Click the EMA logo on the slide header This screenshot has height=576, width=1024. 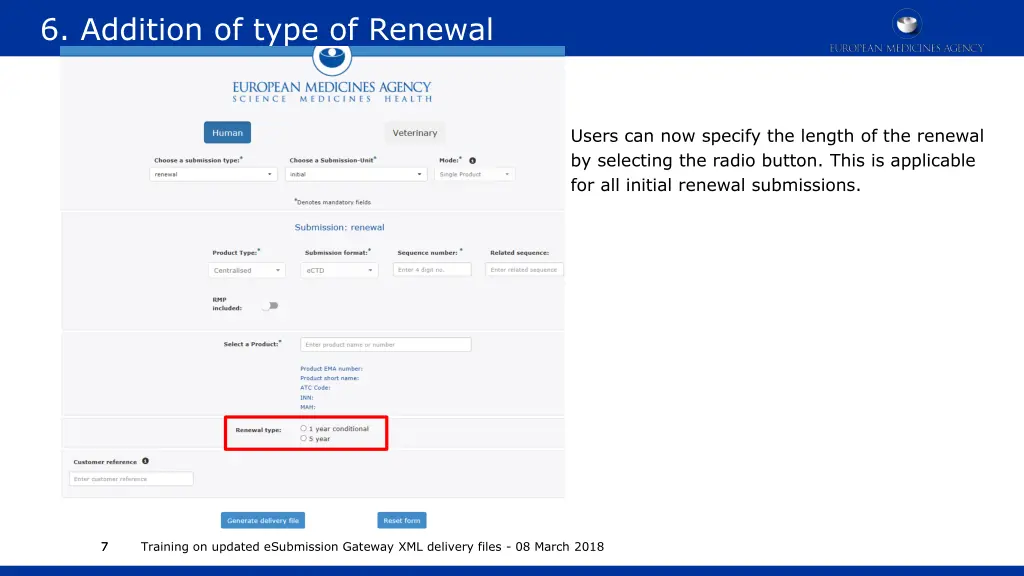pos(906,30)
